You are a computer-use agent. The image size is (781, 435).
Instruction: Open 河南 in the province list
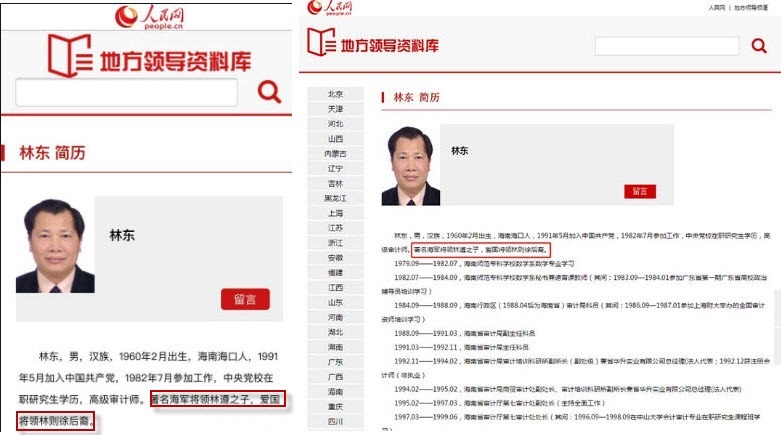point(335,317)
